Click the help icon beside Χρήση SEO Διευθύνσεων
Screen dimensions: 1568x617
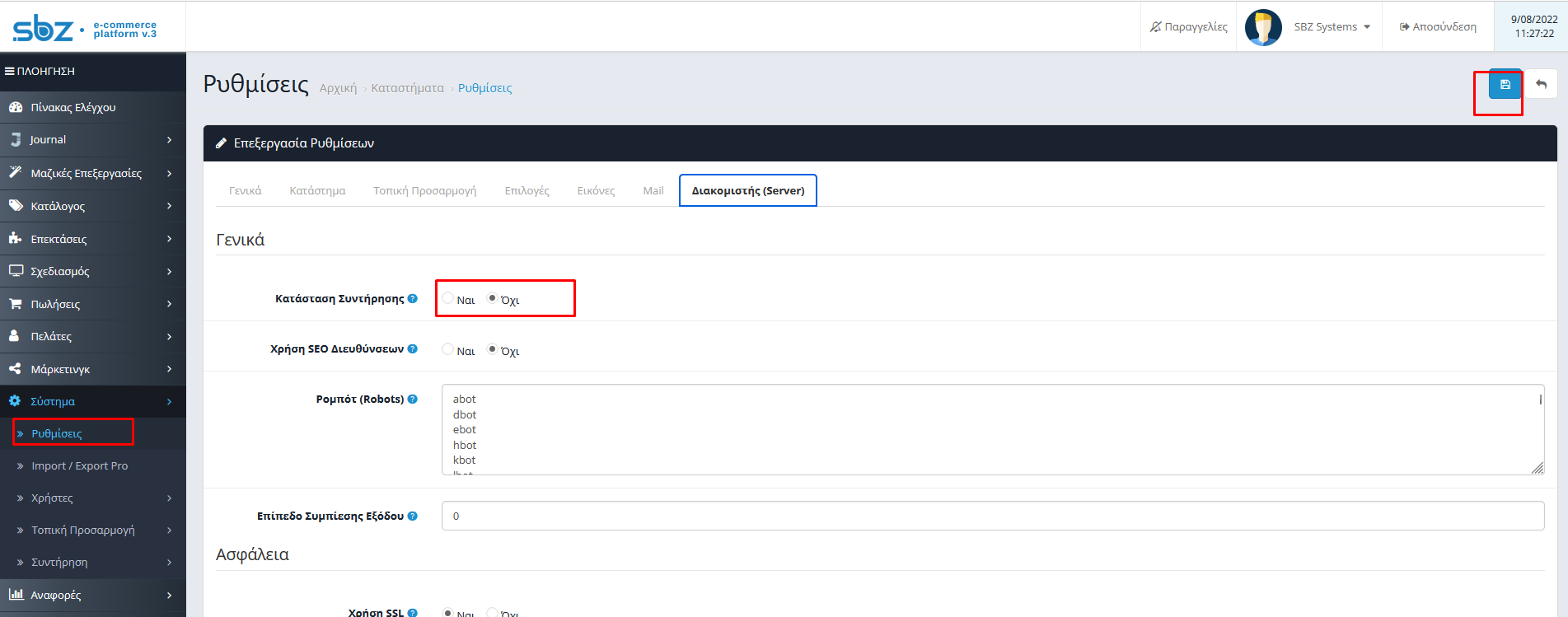click(x=413, y=349)
